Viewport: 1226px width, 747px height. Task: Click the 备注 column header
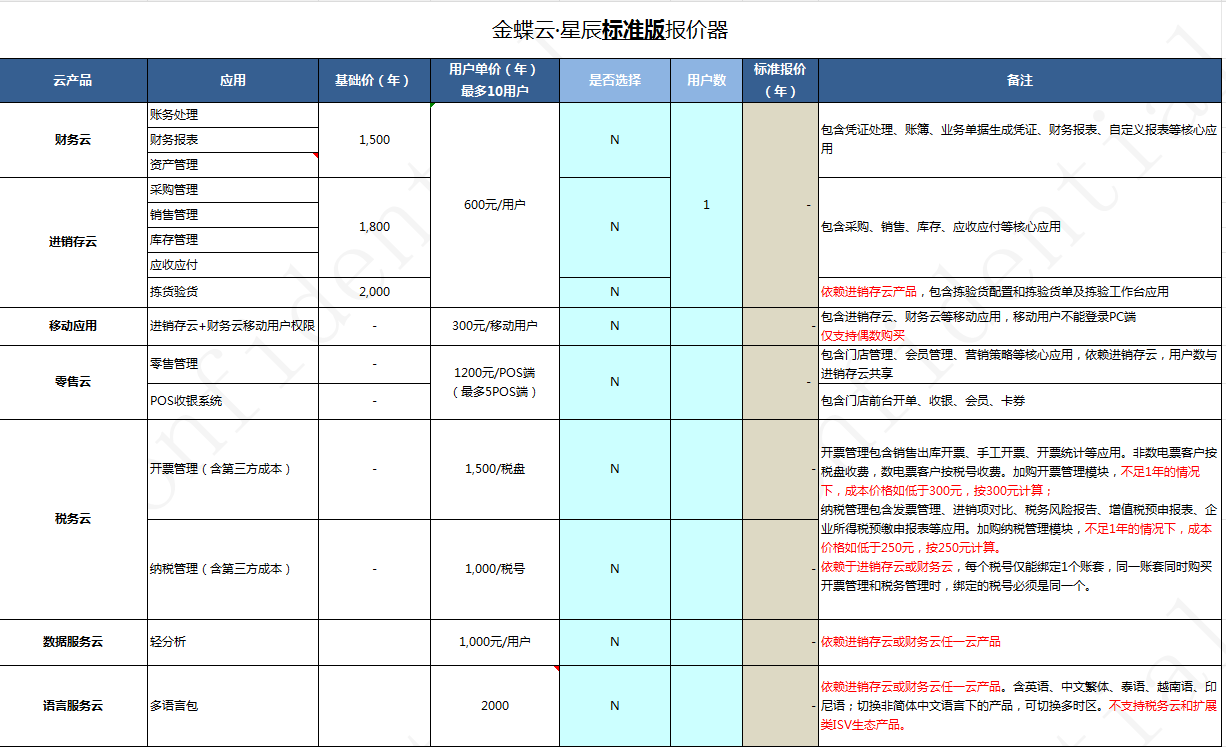pyautogui.click(x=1018, y=80)
